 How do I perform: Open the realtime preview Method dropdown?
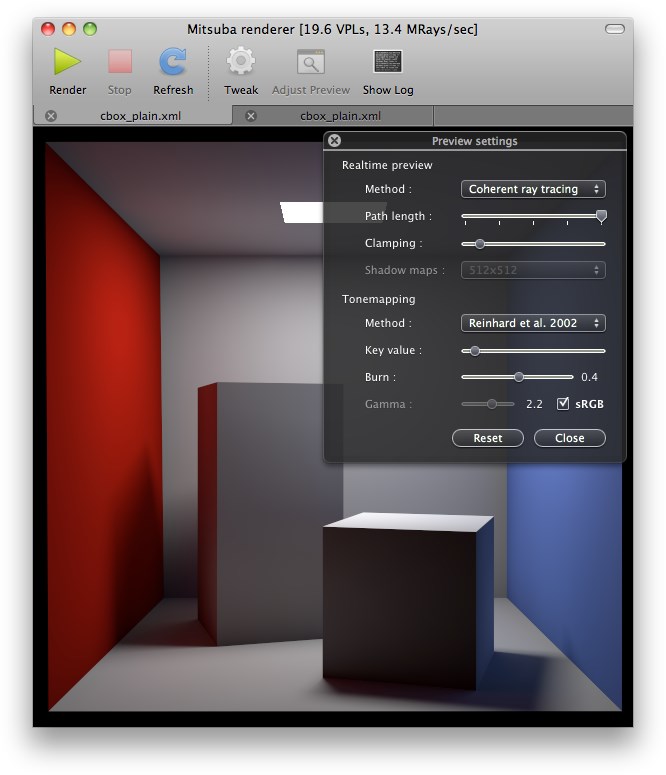click(533, 189)
